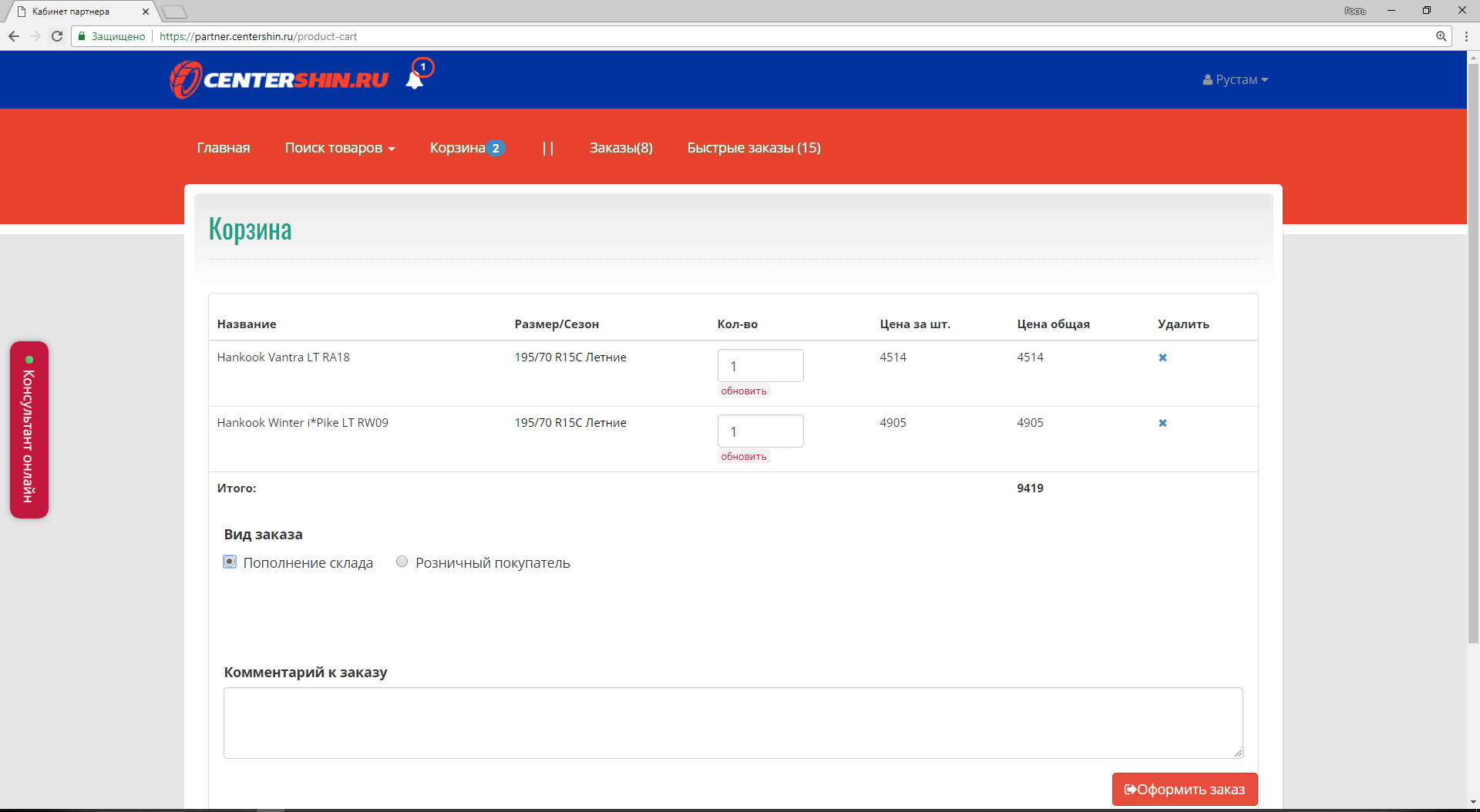The width and height of the screenshot is (1480, 812).
Task: Go to Заказы(8) page
Action: pyautogui.click(x=621, y=148)
